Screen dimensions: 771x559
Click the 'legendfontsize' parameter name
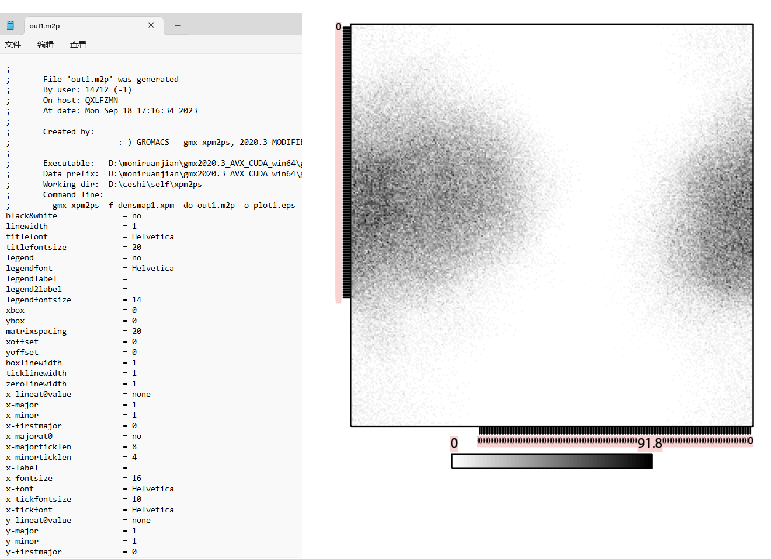pyautogui.click(x=38, y=300)
